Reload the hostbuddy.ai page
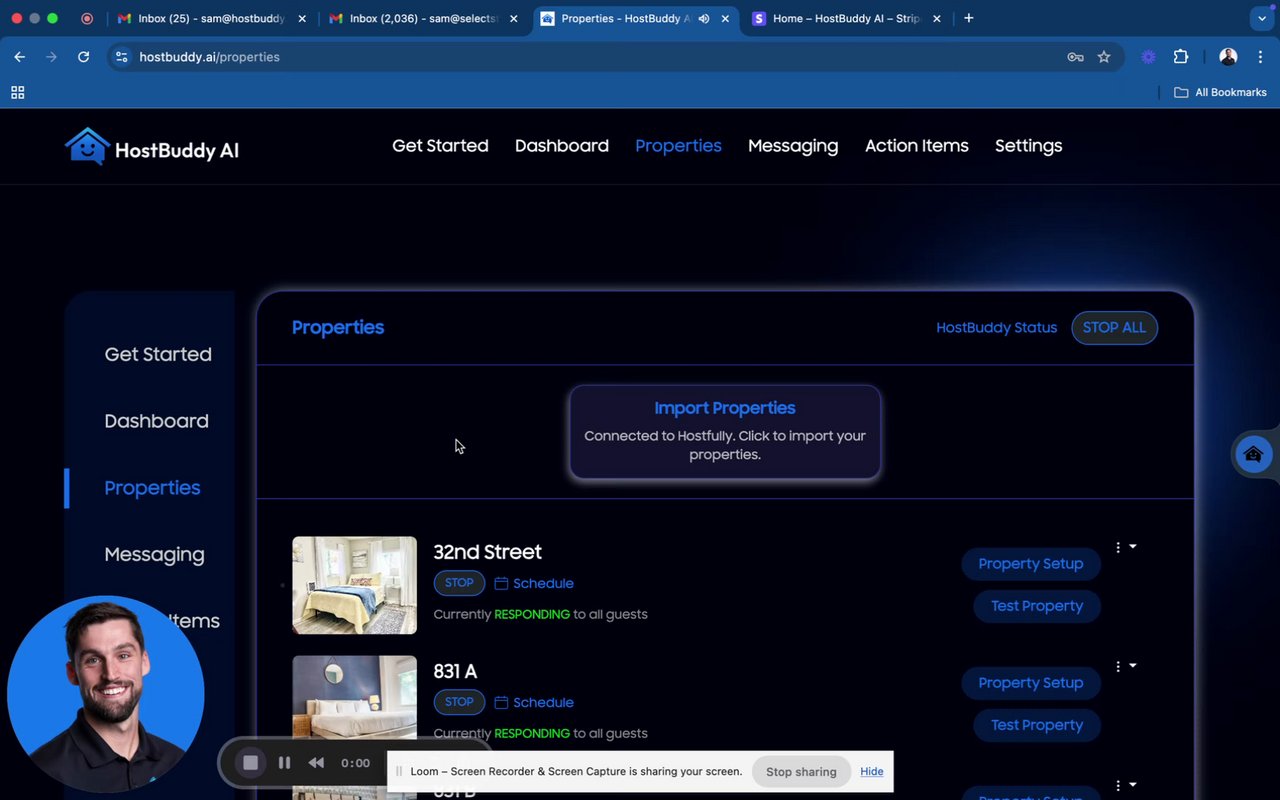Screen dimensions: 1280x800 tap(83, 57)
